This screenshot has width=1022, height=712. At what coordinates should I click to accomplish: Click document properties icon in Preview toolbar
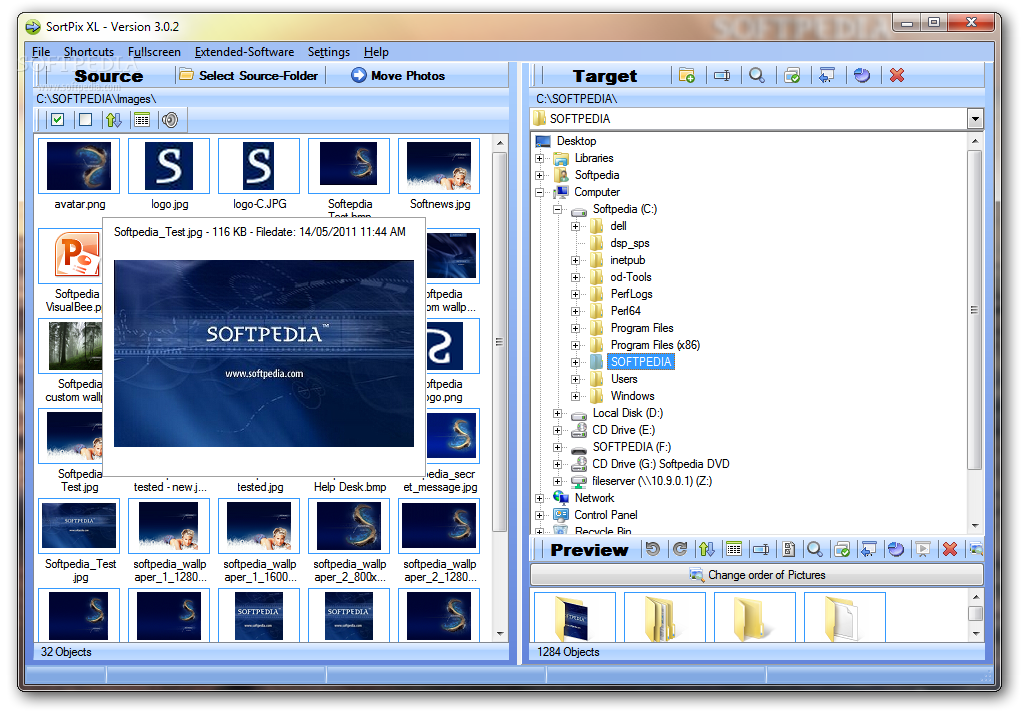(x=788, y=550)
